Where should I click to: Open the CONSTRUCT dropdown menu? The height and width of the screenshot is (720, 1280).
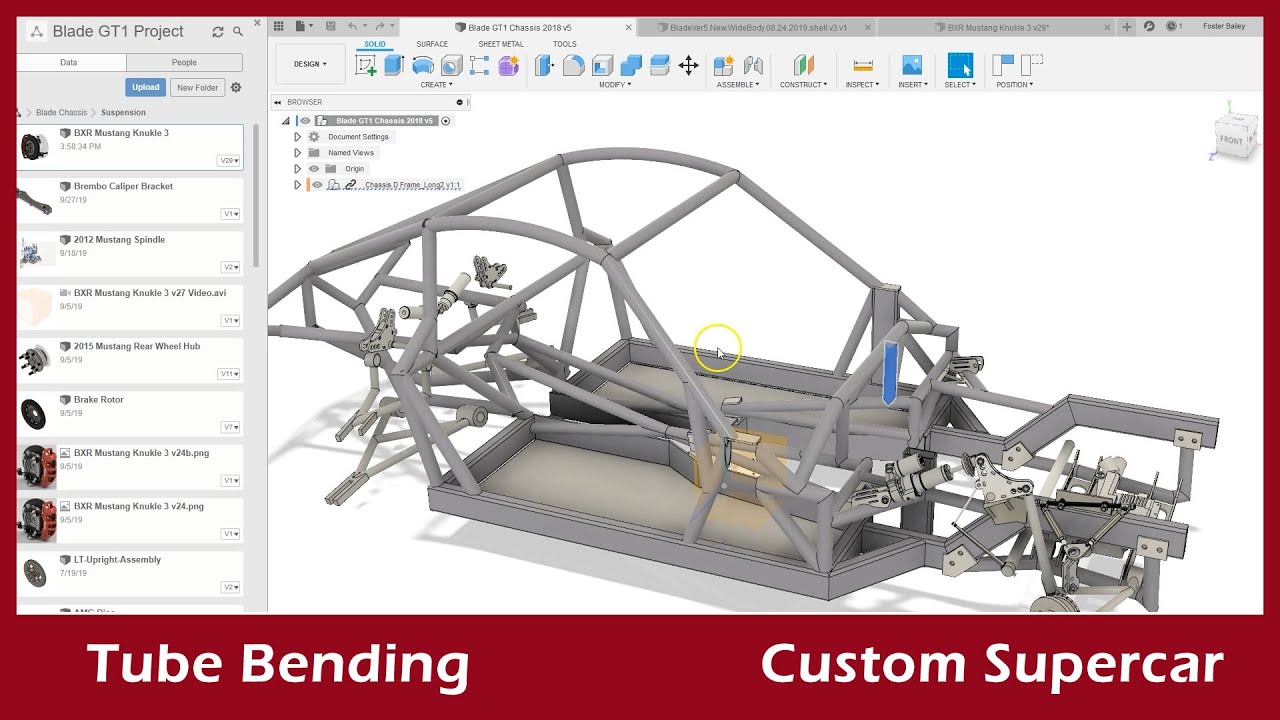[804, 85]
